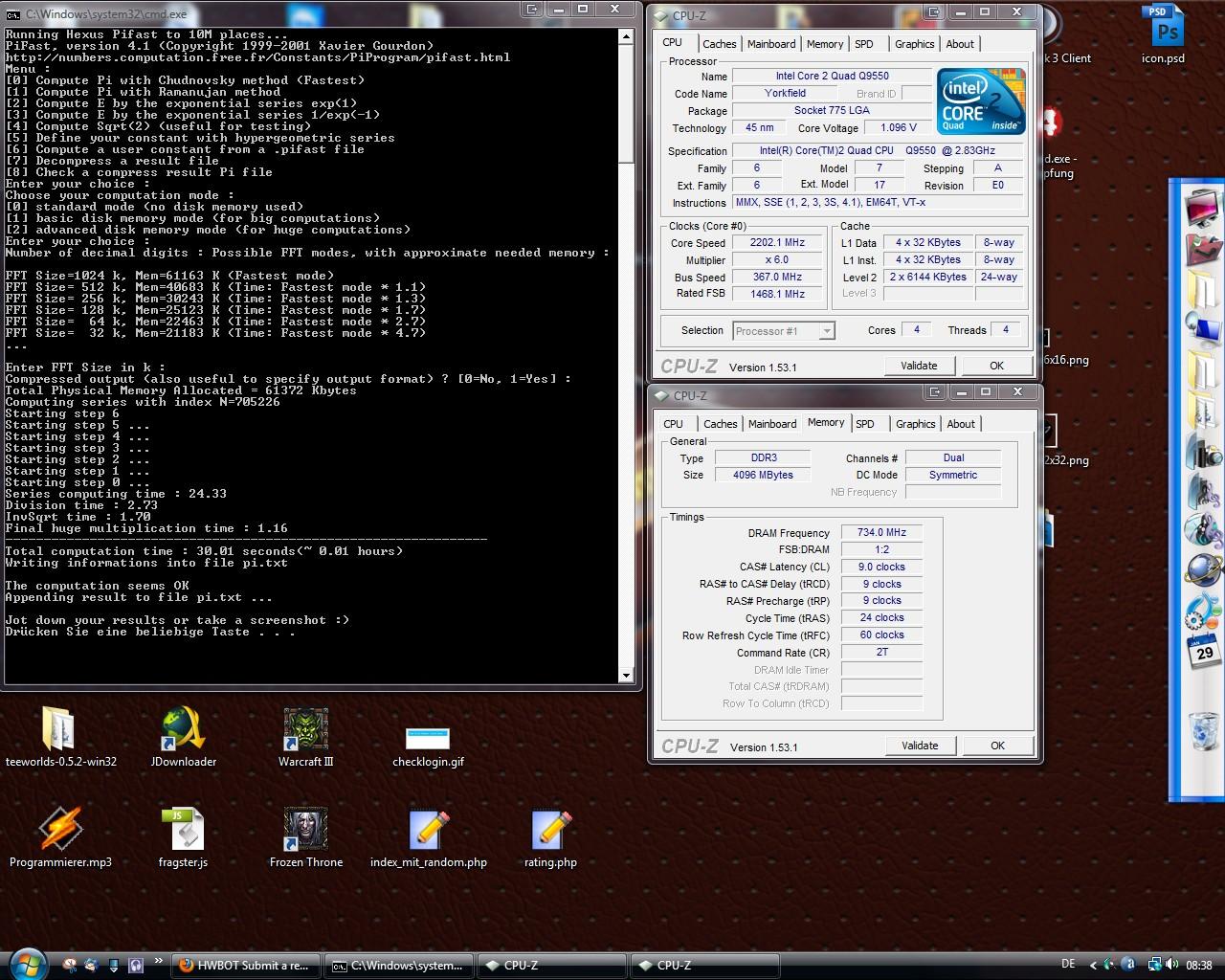The height and width of the screenshot is (980, 1225).
Task: Open the calendar icon showing 29
Action: click(x=1204, y=651)
